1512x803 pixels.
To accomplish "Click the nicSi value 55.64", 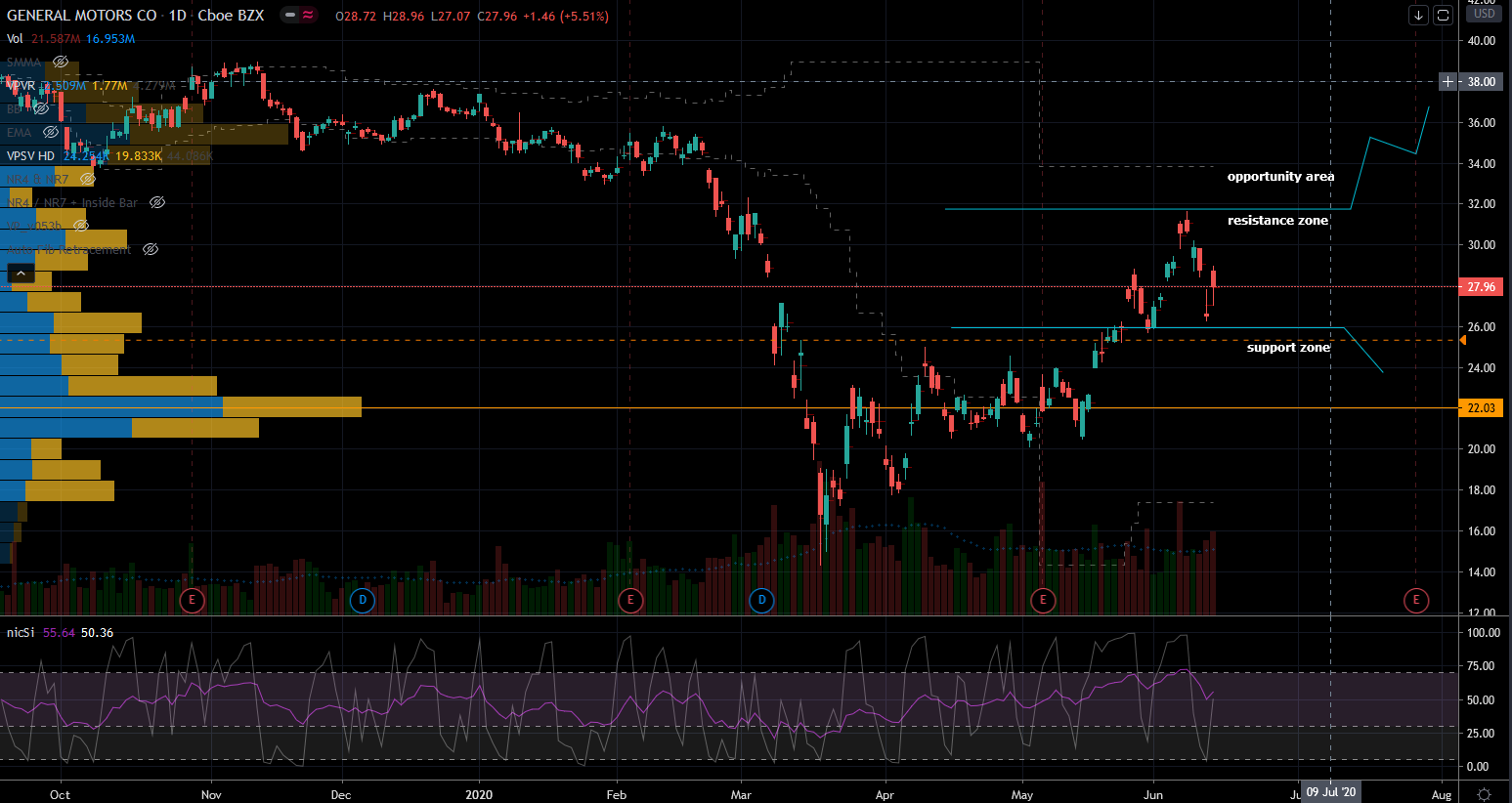I will [x=59, y=633].
